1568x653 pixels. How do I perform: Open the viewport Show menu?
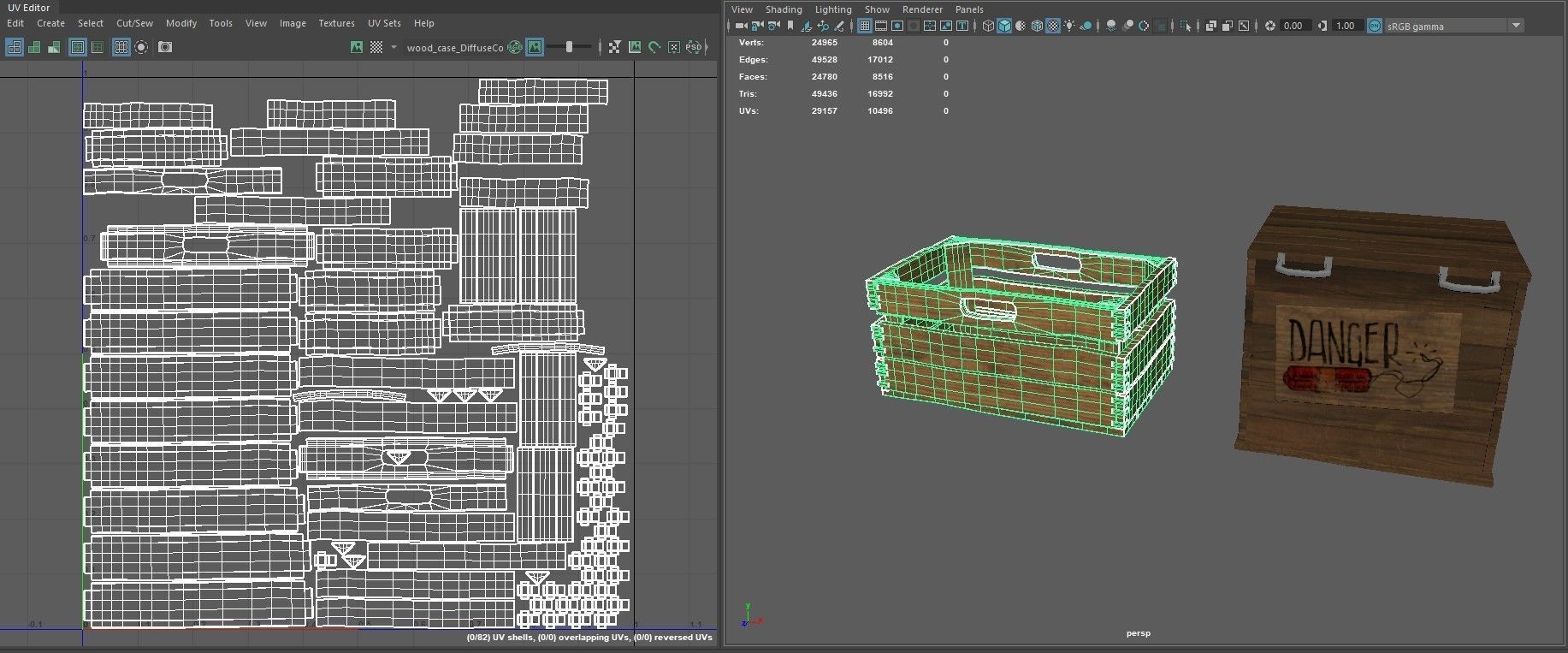coord(877,9)
